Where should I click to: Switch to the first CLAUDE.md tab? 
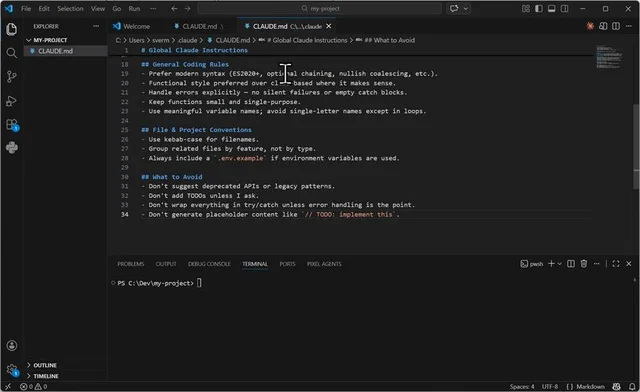coord(200,26)
